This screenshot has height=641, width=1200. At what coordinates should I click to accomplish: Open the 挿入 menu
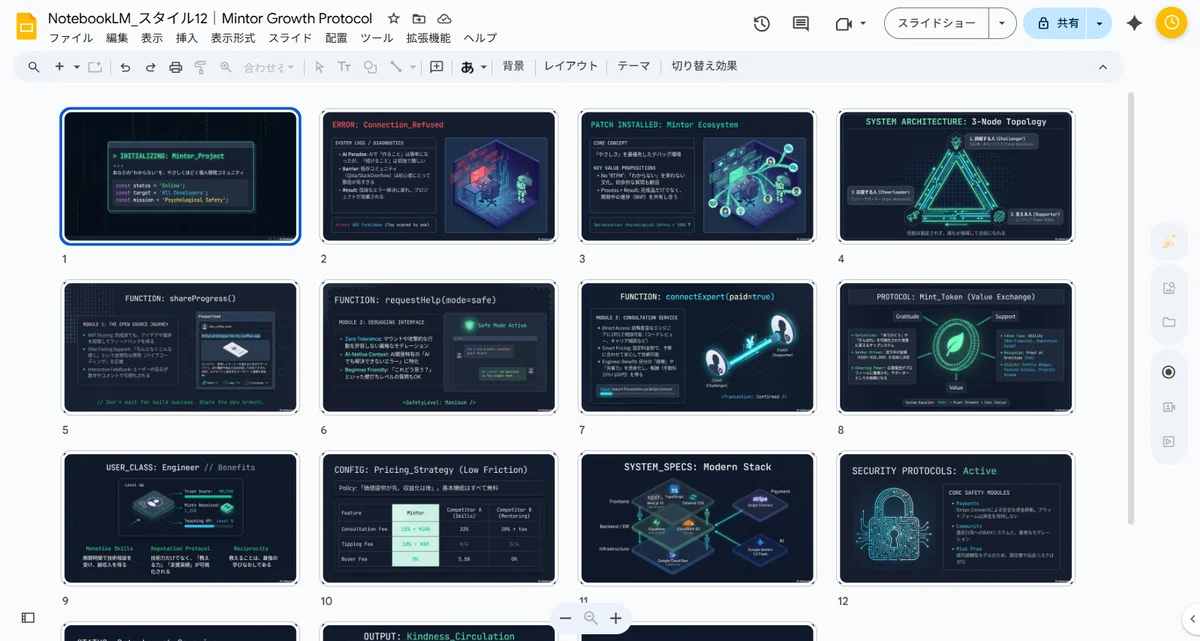coord(187,38)
